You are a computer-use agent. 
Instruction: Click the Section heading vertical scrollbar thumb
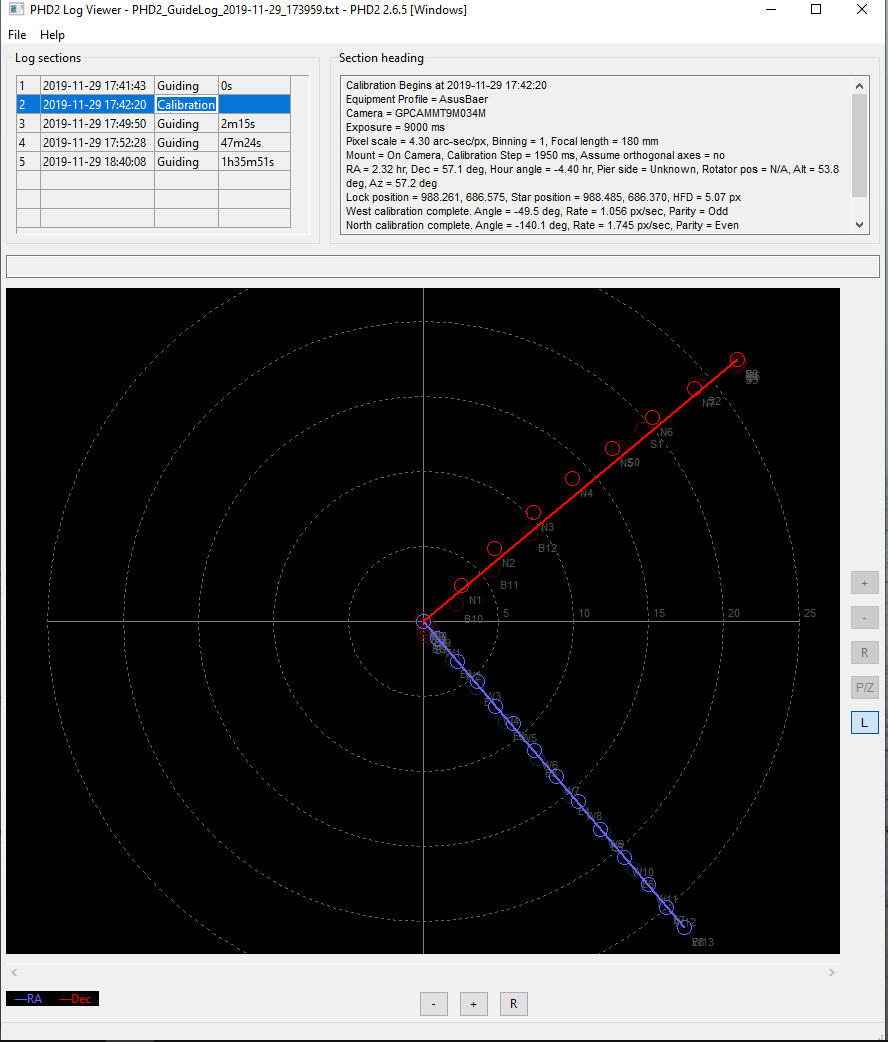[860, 145]
